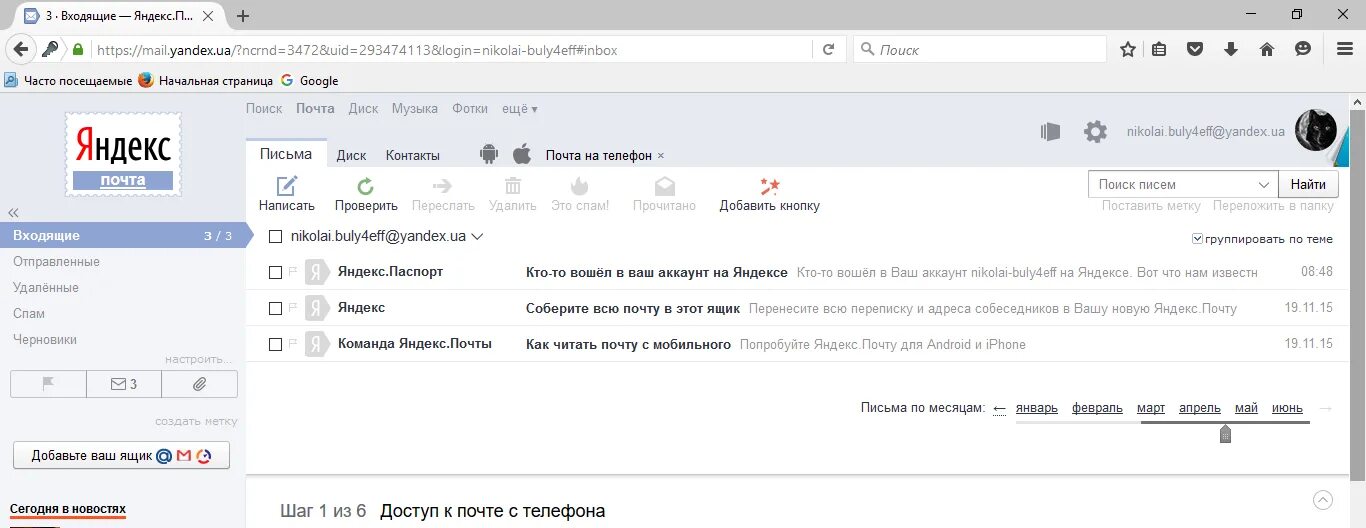Click the user avatar picture
This screenshot has width=1366, height=528.
1316,130
